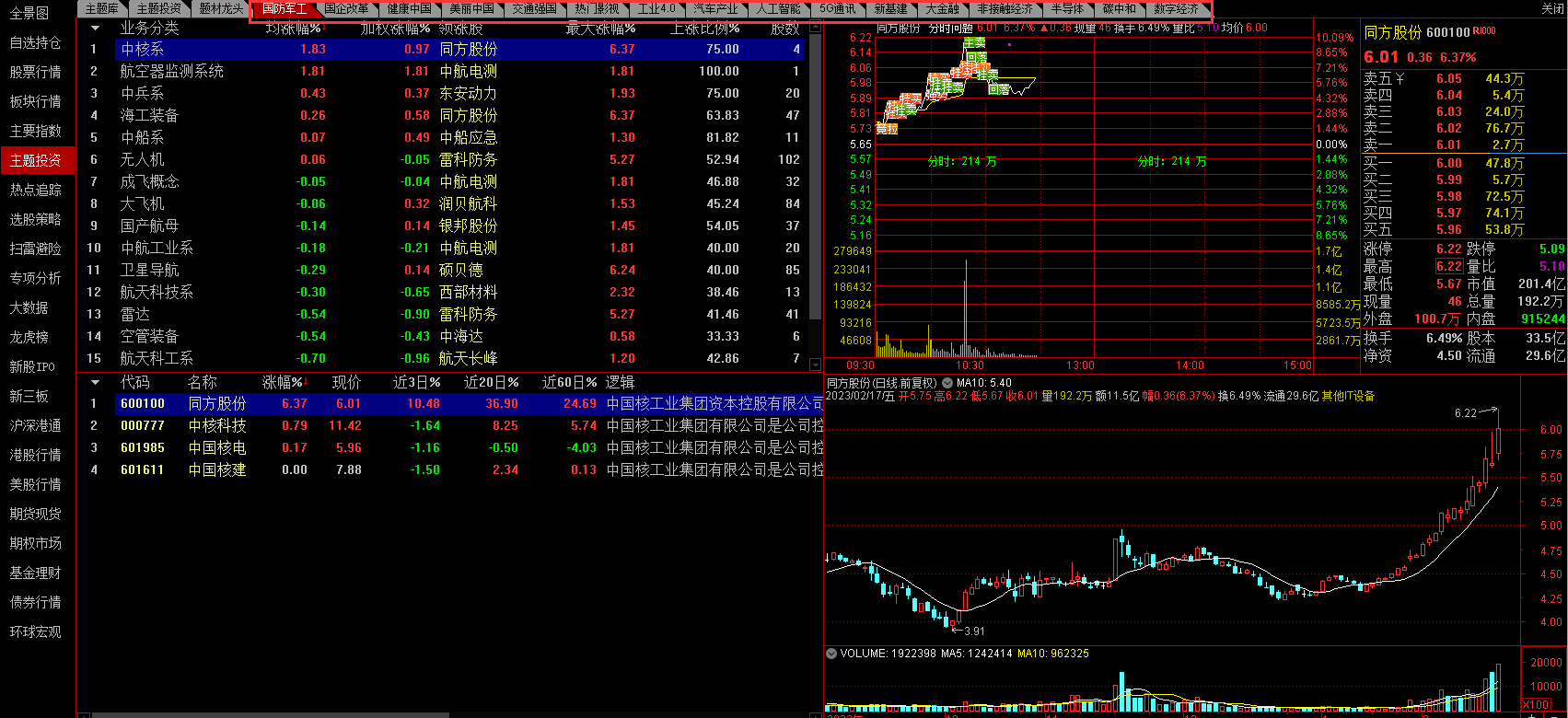The width and height of the screenshot is (1568, 718).
Task: Click 分时问题 label above intraday chart
Action: 950,29
